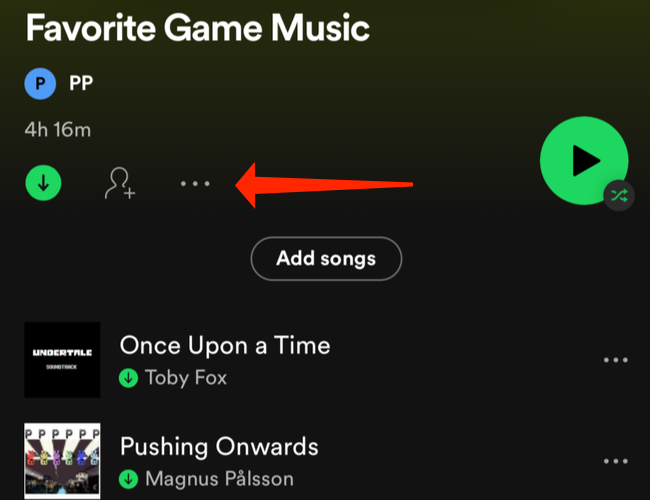Click the invite collaborators icon
Image resolution: width=650 pixels, height=500 pixels.
[x=120, y=184]
